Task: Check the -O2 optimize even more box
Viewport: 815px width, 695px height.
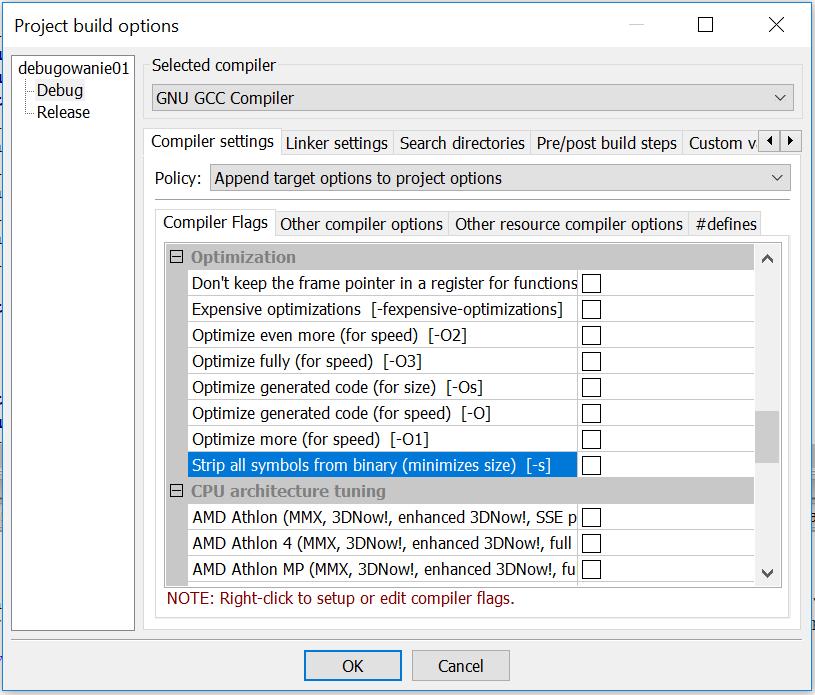Action: point(591,336)
